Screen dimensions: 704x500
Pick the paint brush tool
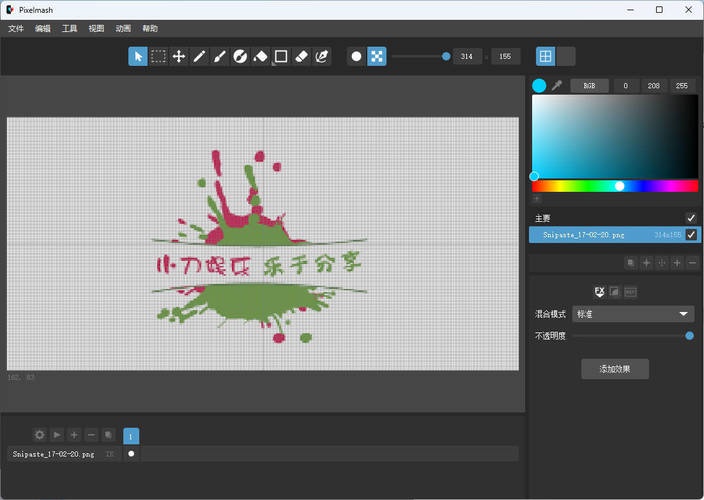[219, 56]
